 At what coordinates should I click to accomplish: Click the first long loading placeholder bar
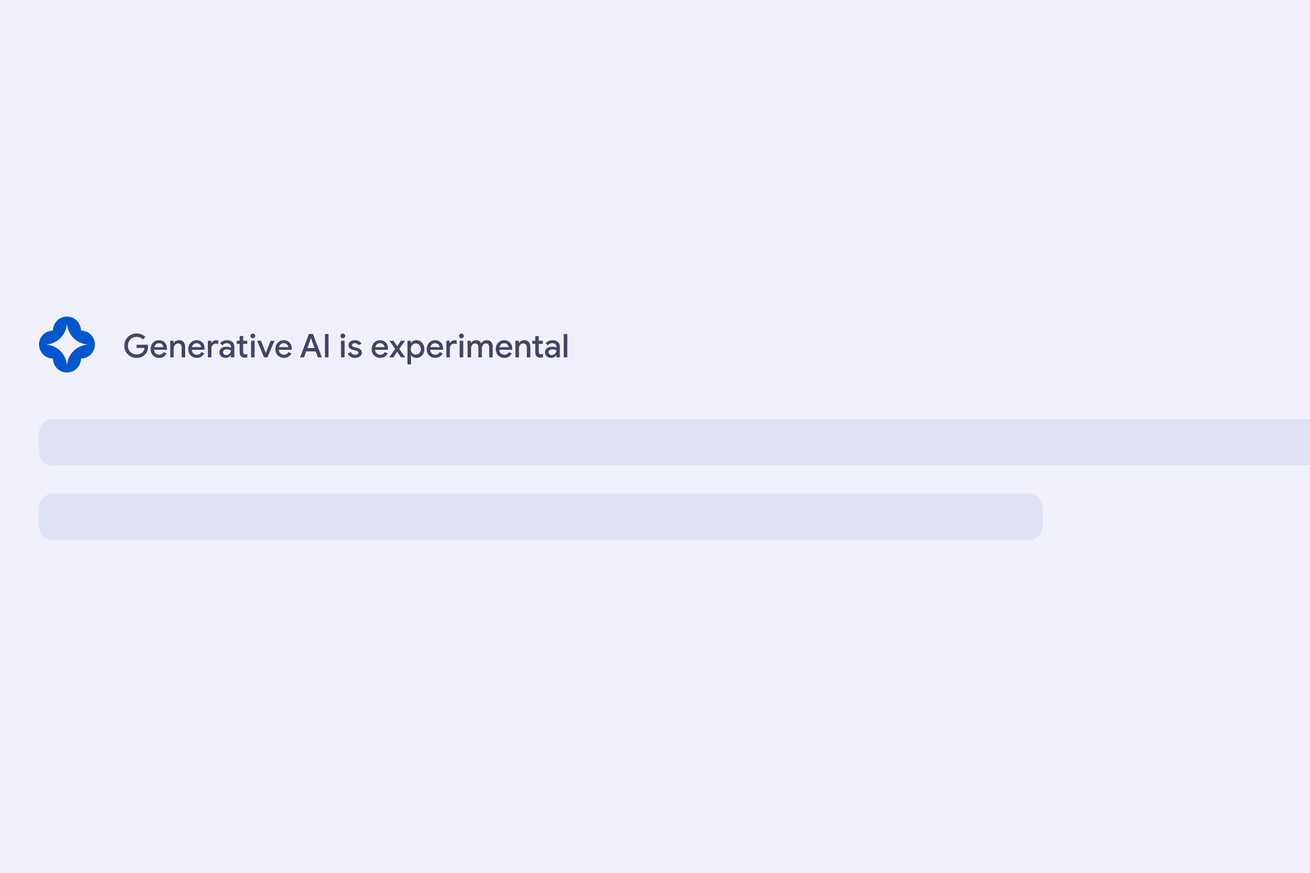tap(674, 442)
